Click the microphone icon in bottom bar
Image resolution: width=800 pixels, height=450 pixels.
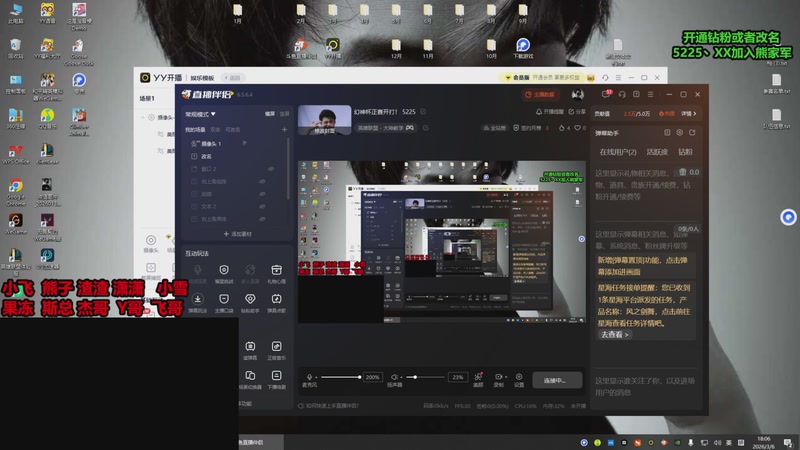pos(310,377)
